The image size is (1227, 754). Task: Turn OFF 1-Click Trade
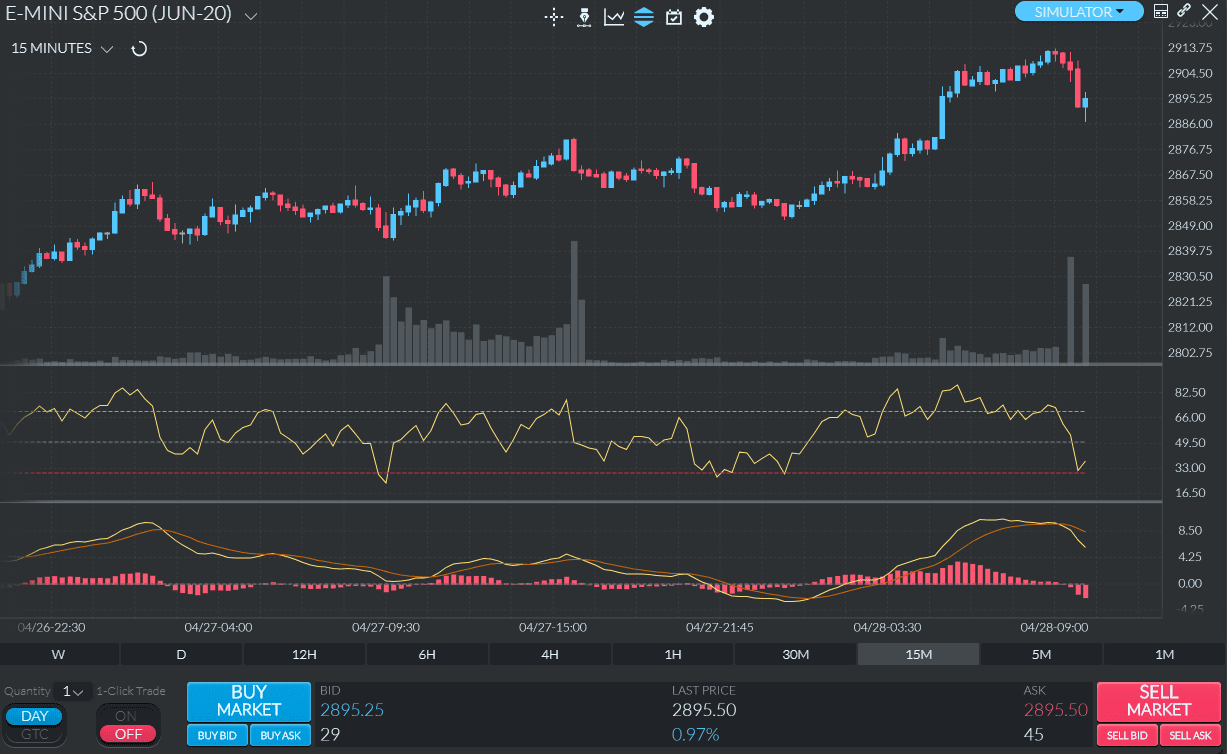coord(128,733)
